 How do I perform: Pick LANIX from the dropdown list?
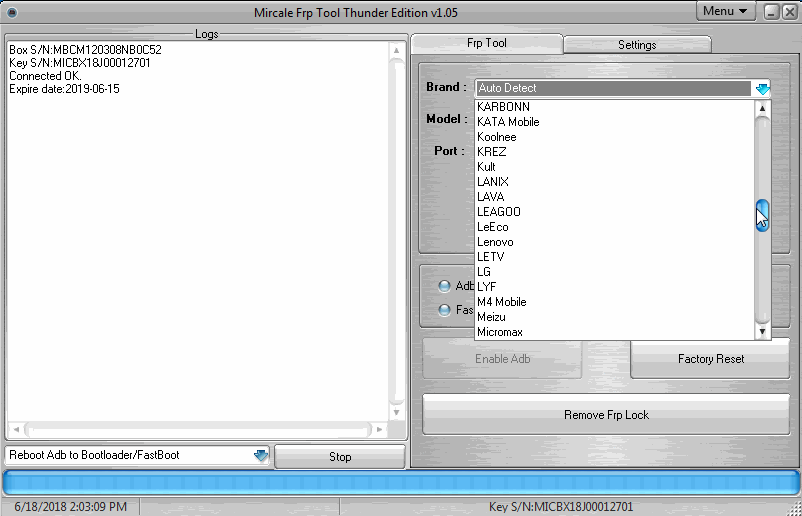pyautogui.click(x=615, y=182)
